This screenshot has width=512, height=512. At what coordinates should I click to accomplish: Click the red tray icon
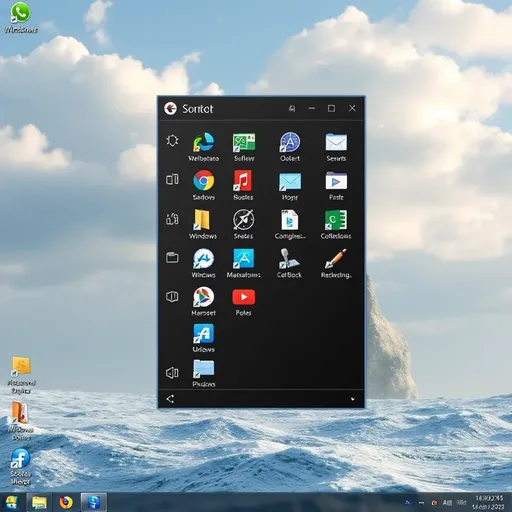pos(435,502)
